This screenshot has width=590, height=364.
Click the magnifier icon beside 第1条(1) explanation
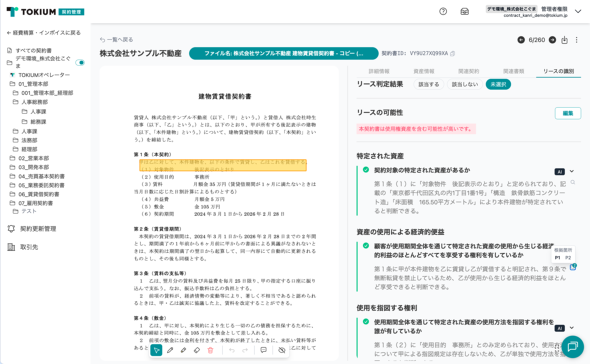tap(573, 182)
